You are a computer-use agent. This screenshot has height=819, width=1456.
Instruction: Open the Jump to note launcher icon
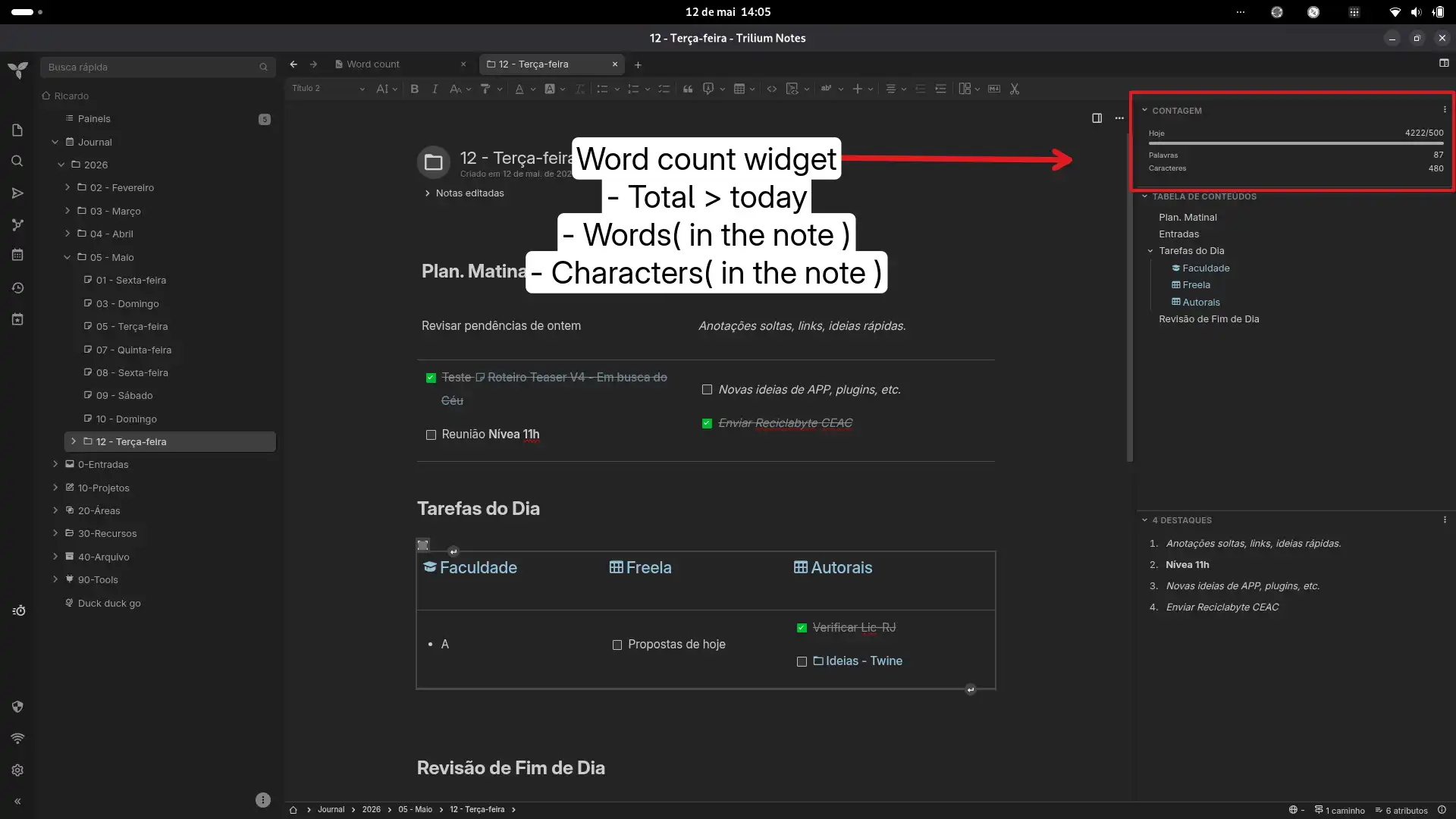tap(17, 193)
